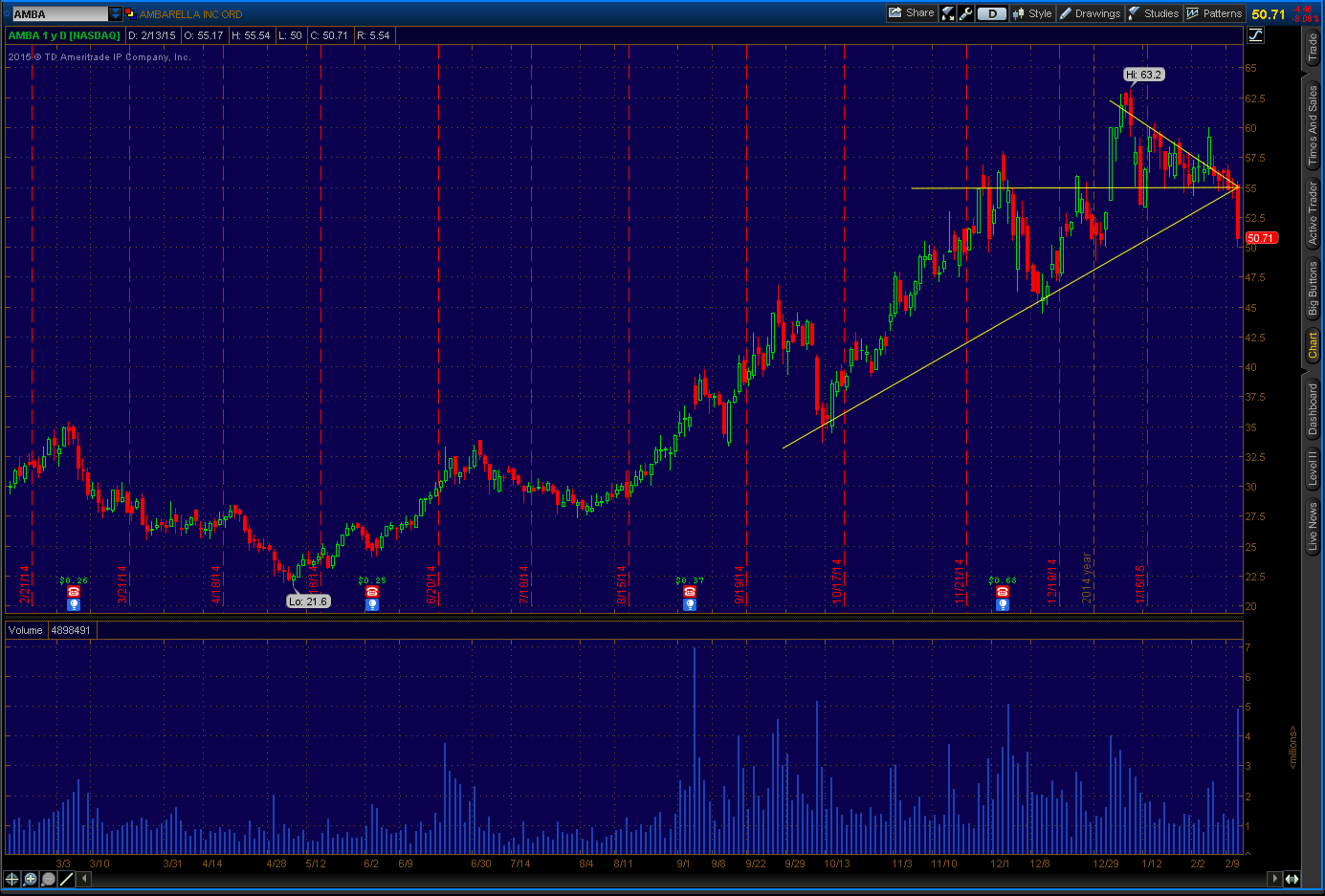The height and width of the screenshot is (896, 1325).
Task: Click the lightbulb icon under $0.26 earnings
Action: (74, 604)
